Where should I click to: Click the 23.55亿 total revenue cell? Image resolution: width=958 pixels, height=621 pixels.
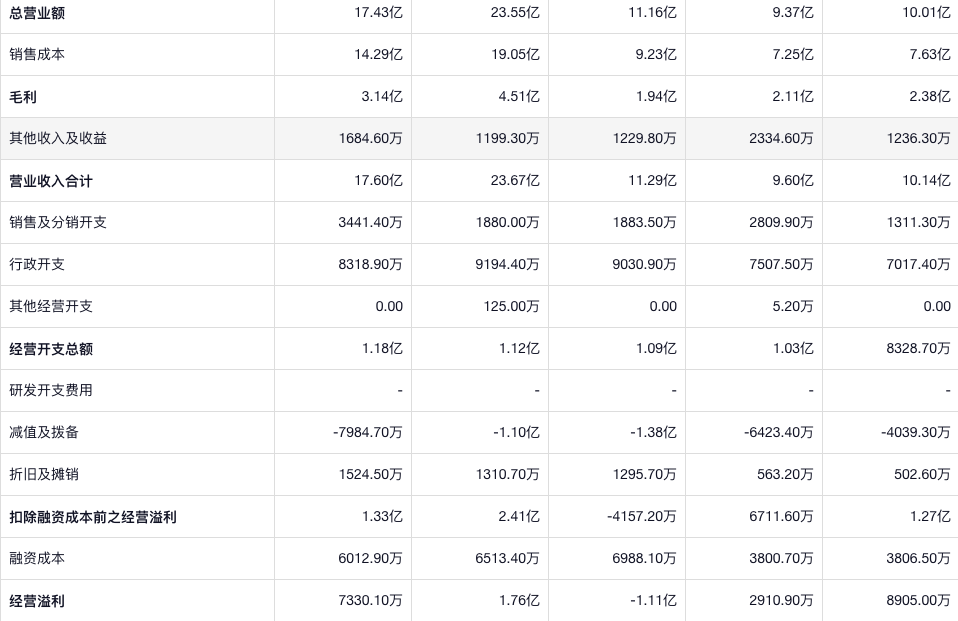pos(515,12)
